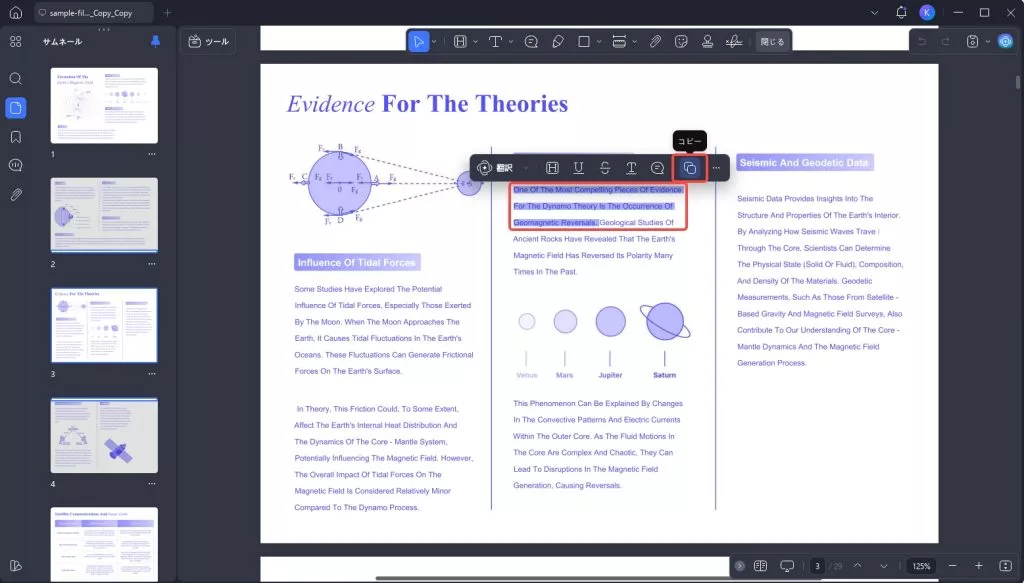
Task: Open the ツール menu
Action: click(208, 42)
